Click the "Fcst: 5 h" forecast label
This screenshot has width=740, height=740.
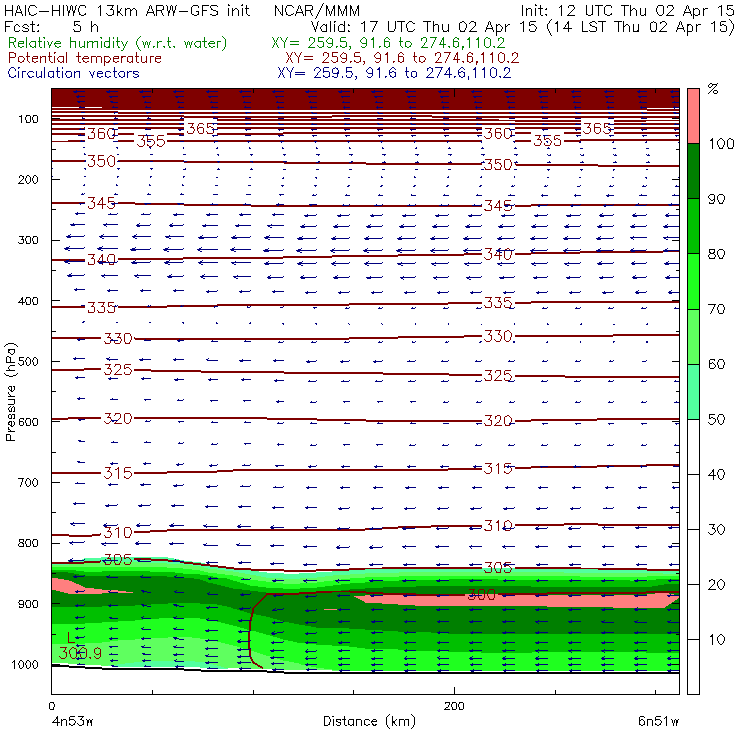(51, 27)
